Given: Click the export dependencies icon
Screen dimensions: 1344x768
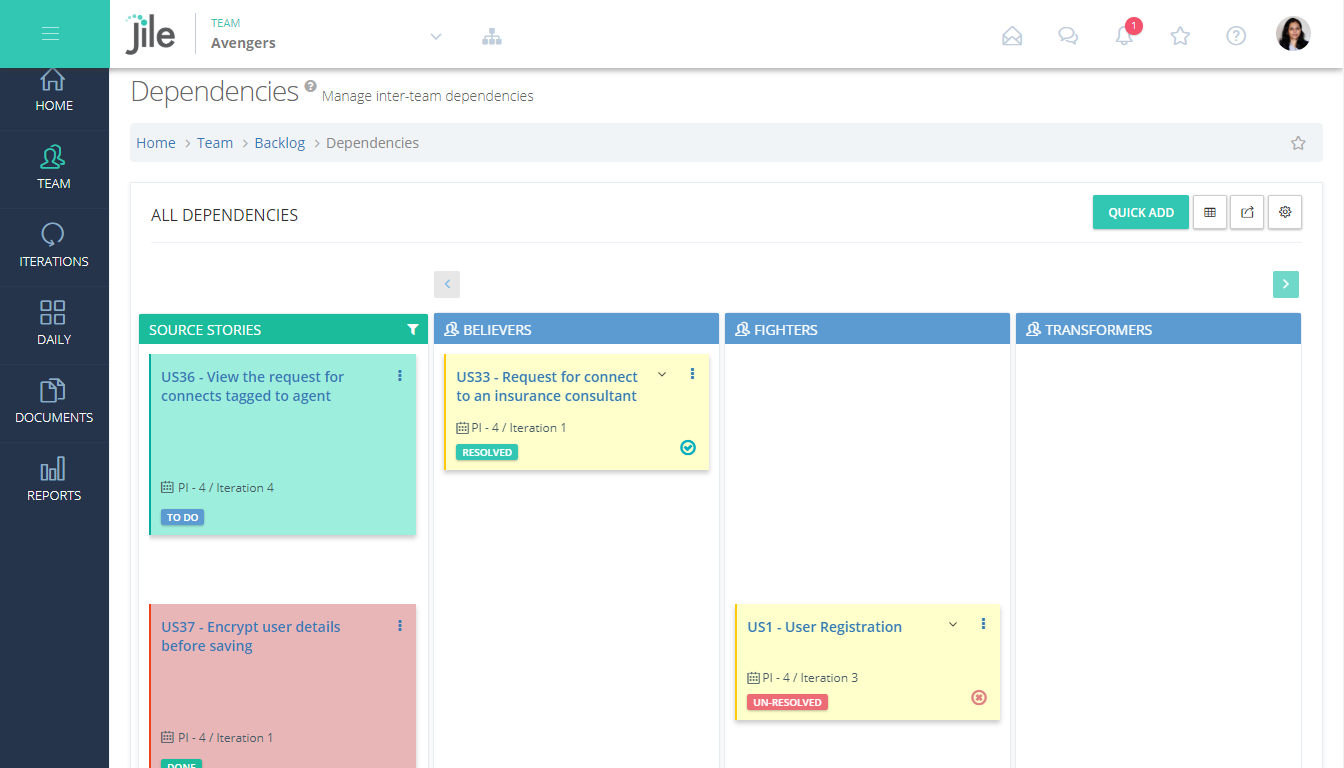Looking at the screenshot, I should (1247, 212).
